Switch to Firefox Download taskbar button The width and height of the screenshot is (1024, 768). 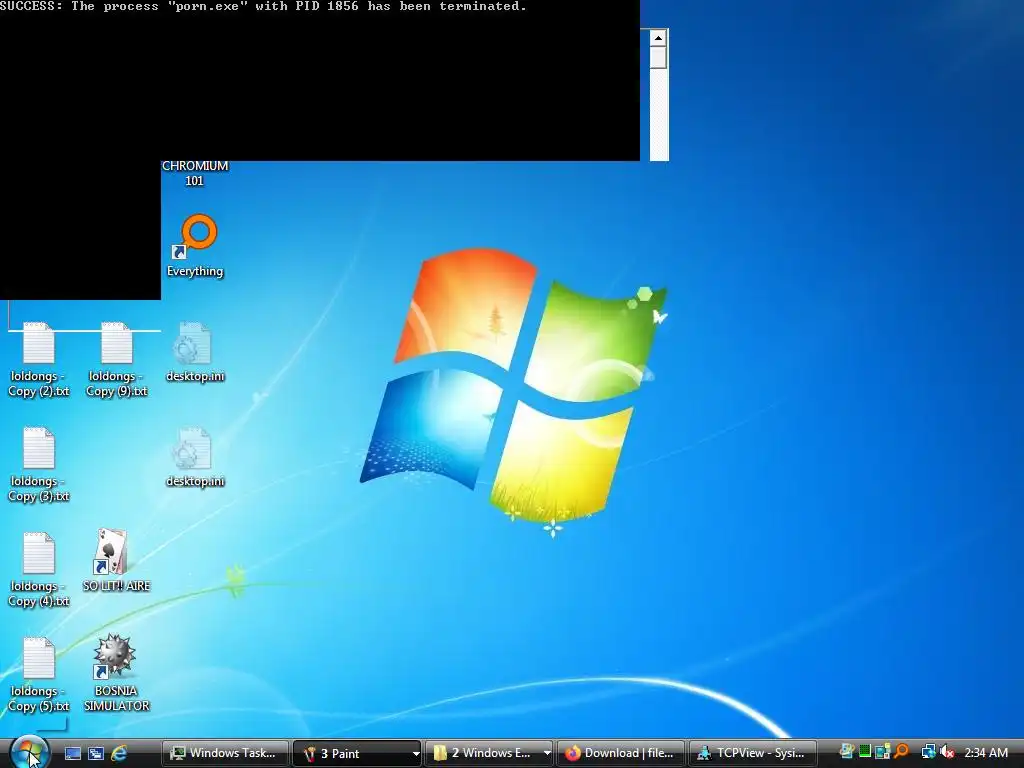tap(620, 753)
